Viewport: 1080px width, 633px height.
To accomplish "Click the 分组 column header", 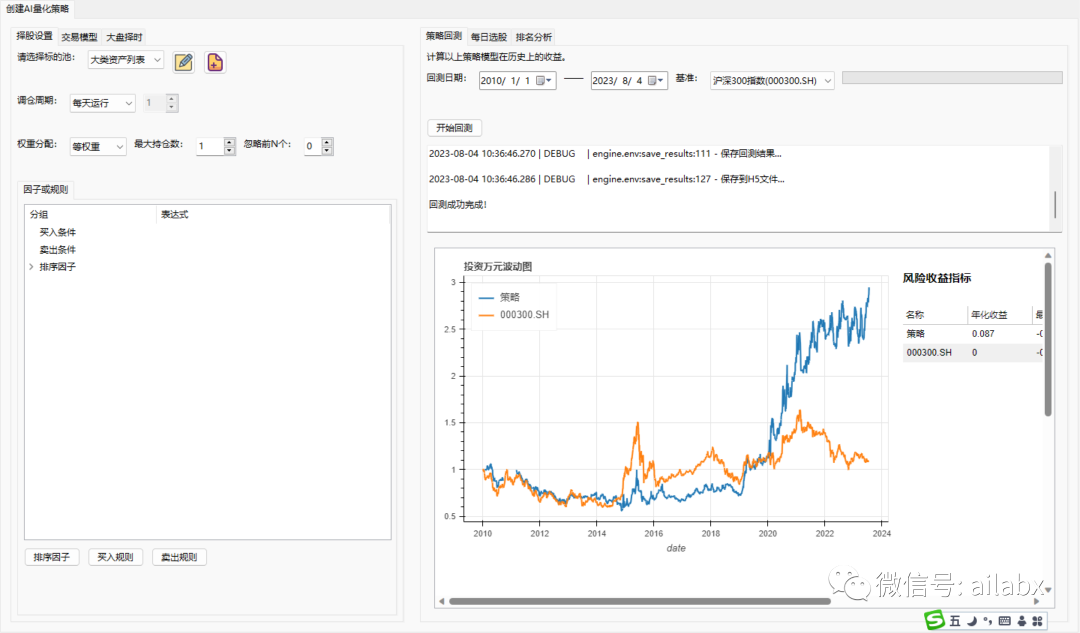I will [x=91, y=214].
